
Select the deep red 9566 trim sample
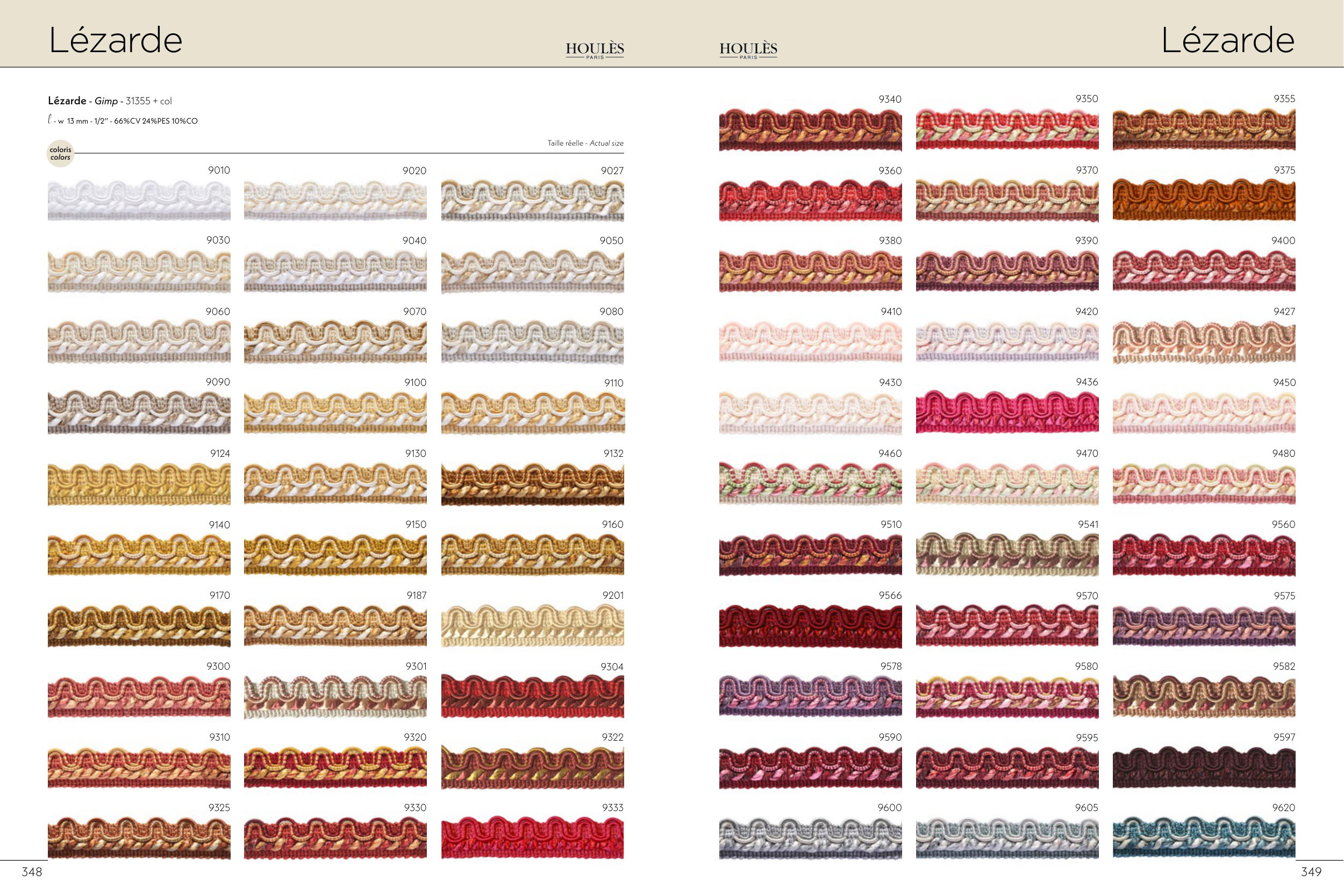point(810,626)
